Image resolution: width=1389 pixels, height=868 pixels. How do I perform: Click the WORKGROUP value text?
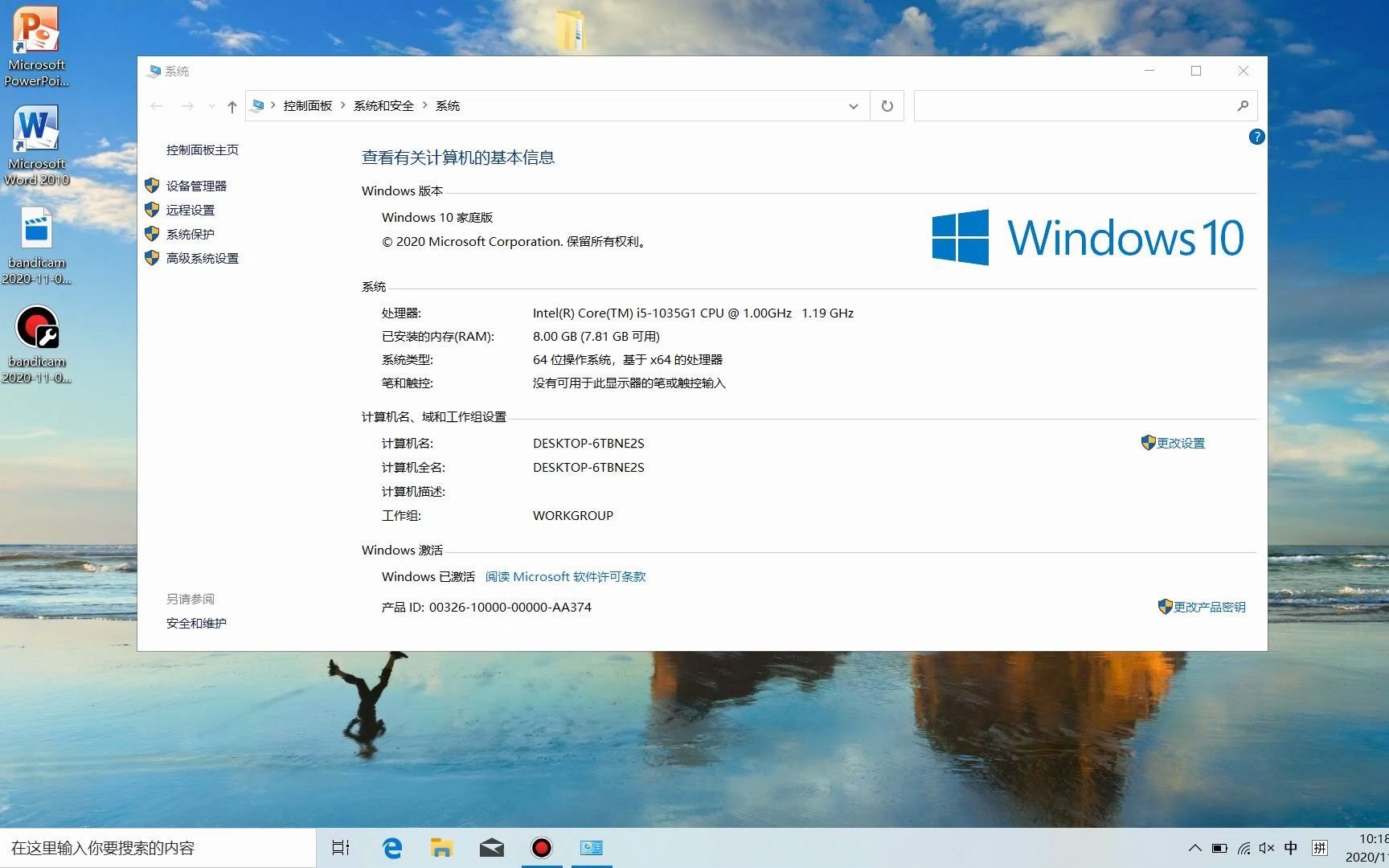[573, 515]
